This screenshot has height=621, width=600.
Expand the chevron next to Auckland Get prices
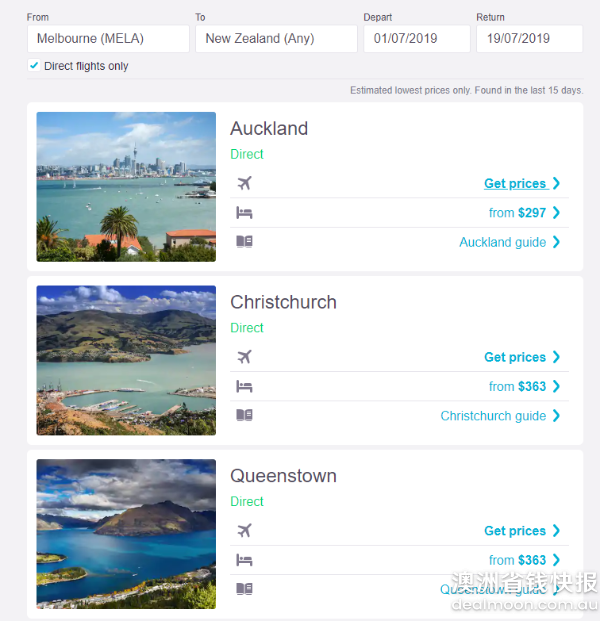pyautogui.click(x=556, y=183)
